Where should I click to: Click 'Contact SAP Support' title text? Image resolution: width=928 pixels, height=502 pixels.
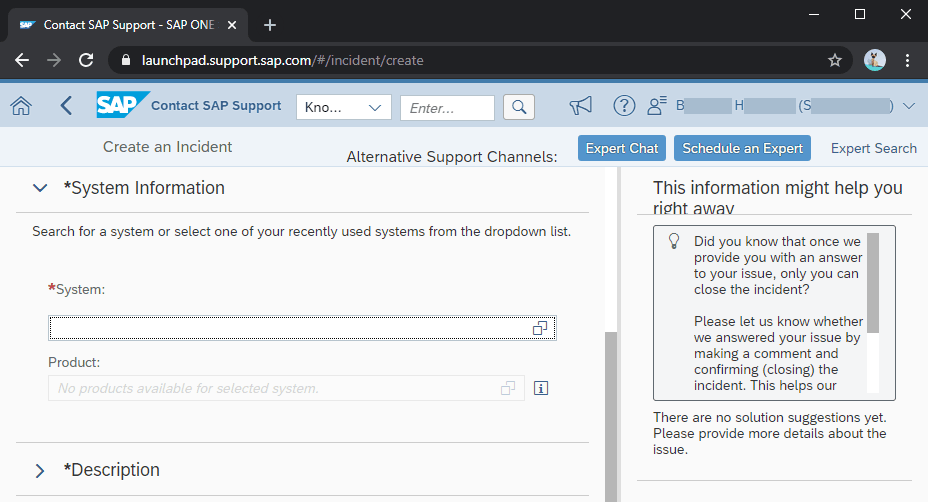click(x=216, y=105)
